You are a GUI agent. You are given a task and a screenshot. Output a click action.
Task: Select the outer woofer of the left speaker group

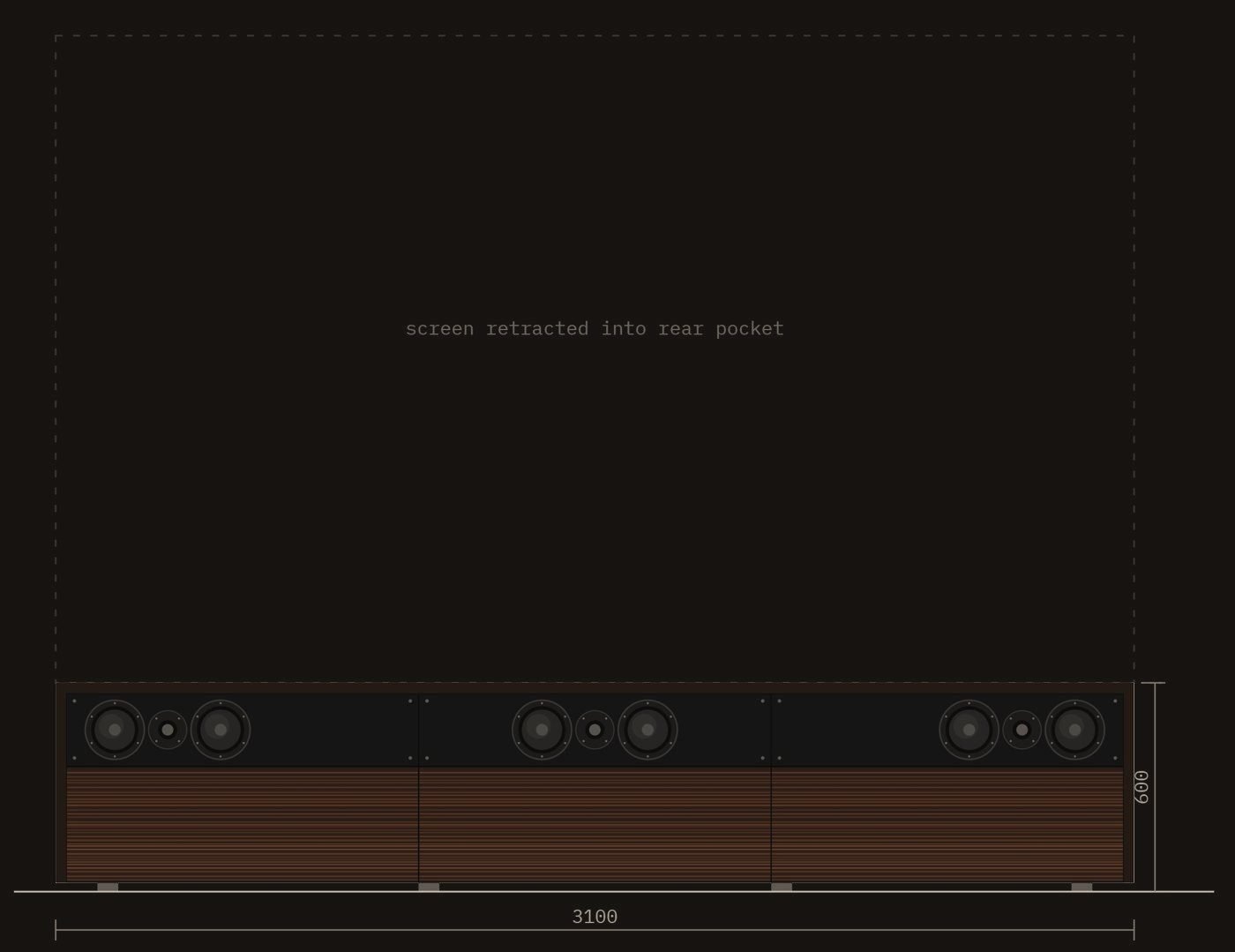tap(115, 730)
